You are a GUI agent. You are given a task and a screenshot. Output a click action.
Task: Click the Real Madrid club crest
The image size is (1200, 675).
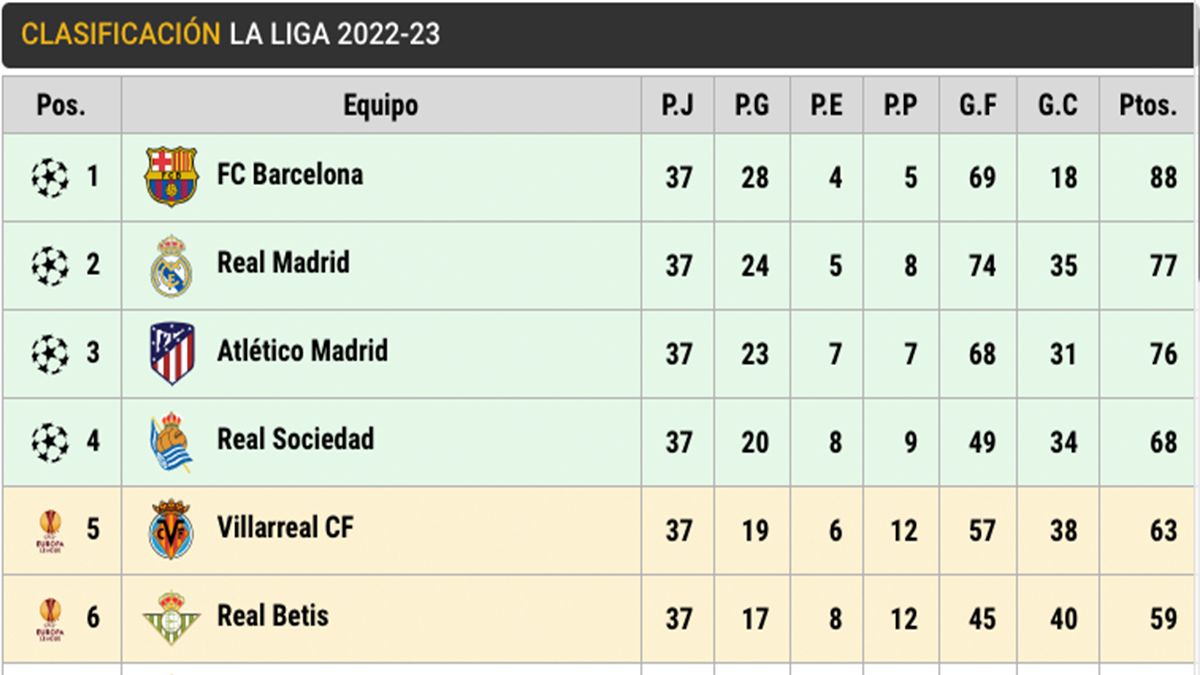(x=171, y=266)
